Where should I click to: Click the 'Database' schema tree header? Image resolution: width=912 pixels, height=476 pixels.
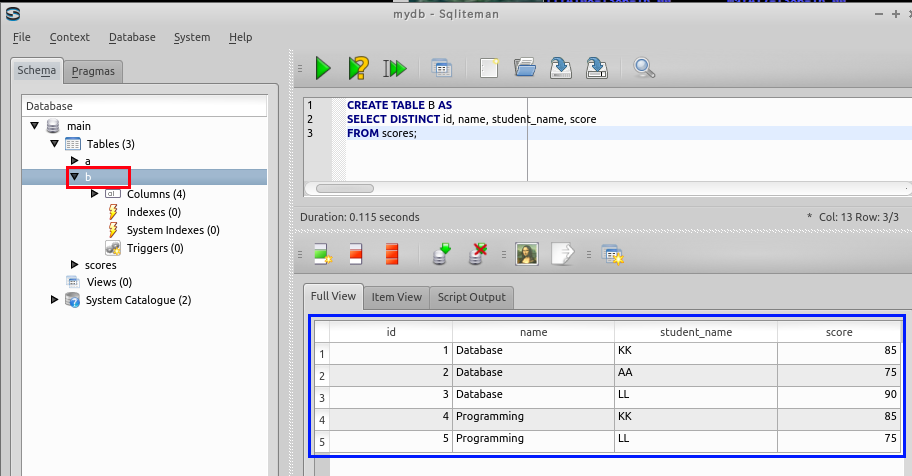pos(144,106)
